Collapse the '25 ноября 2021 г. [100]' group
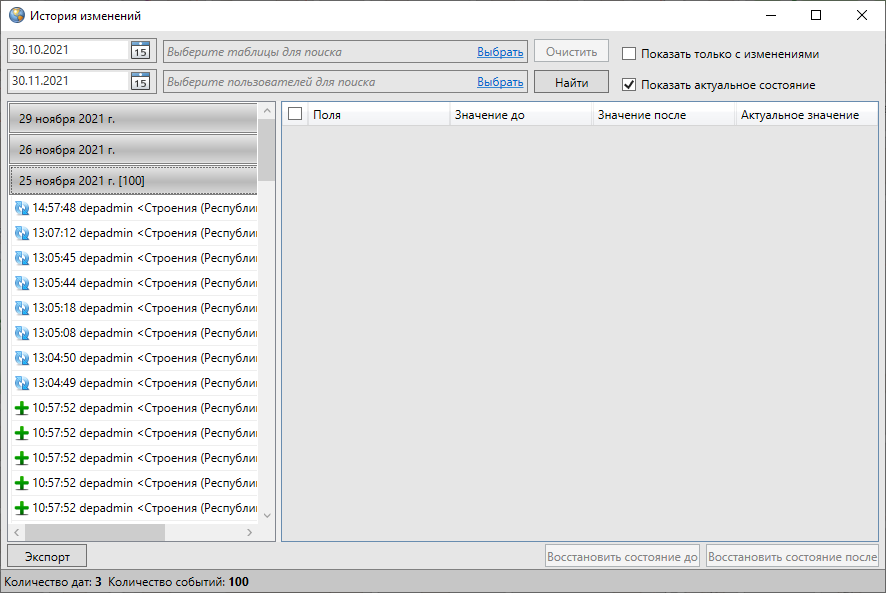 click(x=133, y=181)
